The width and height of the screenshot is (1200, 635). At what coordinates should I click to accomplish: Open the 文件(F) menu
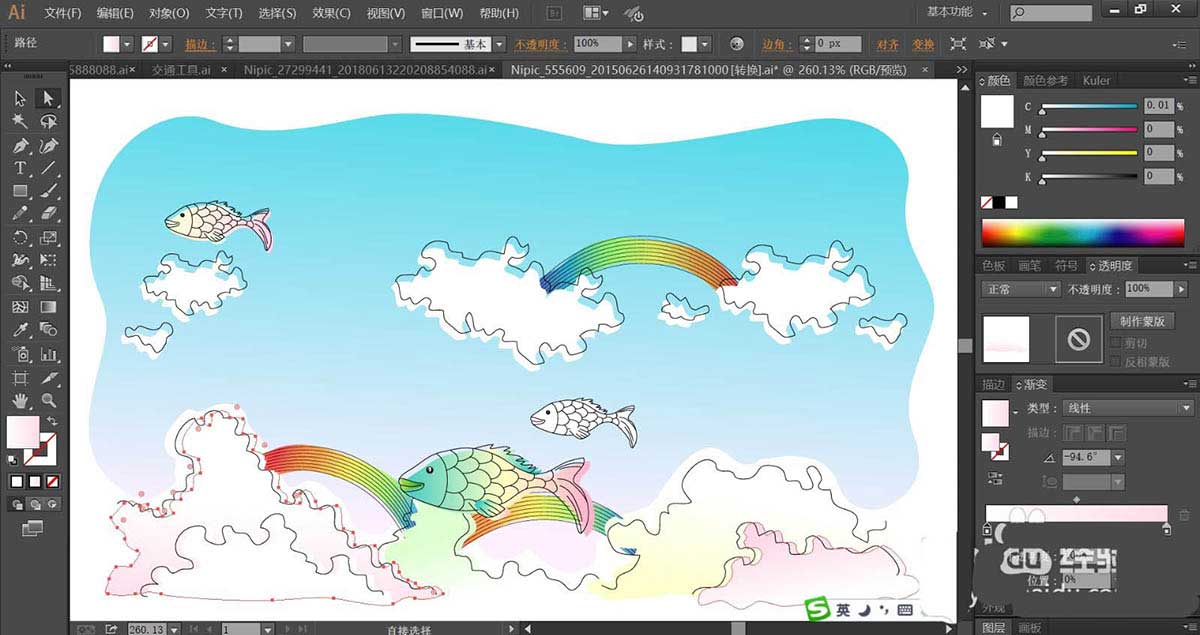coord(63,13)
